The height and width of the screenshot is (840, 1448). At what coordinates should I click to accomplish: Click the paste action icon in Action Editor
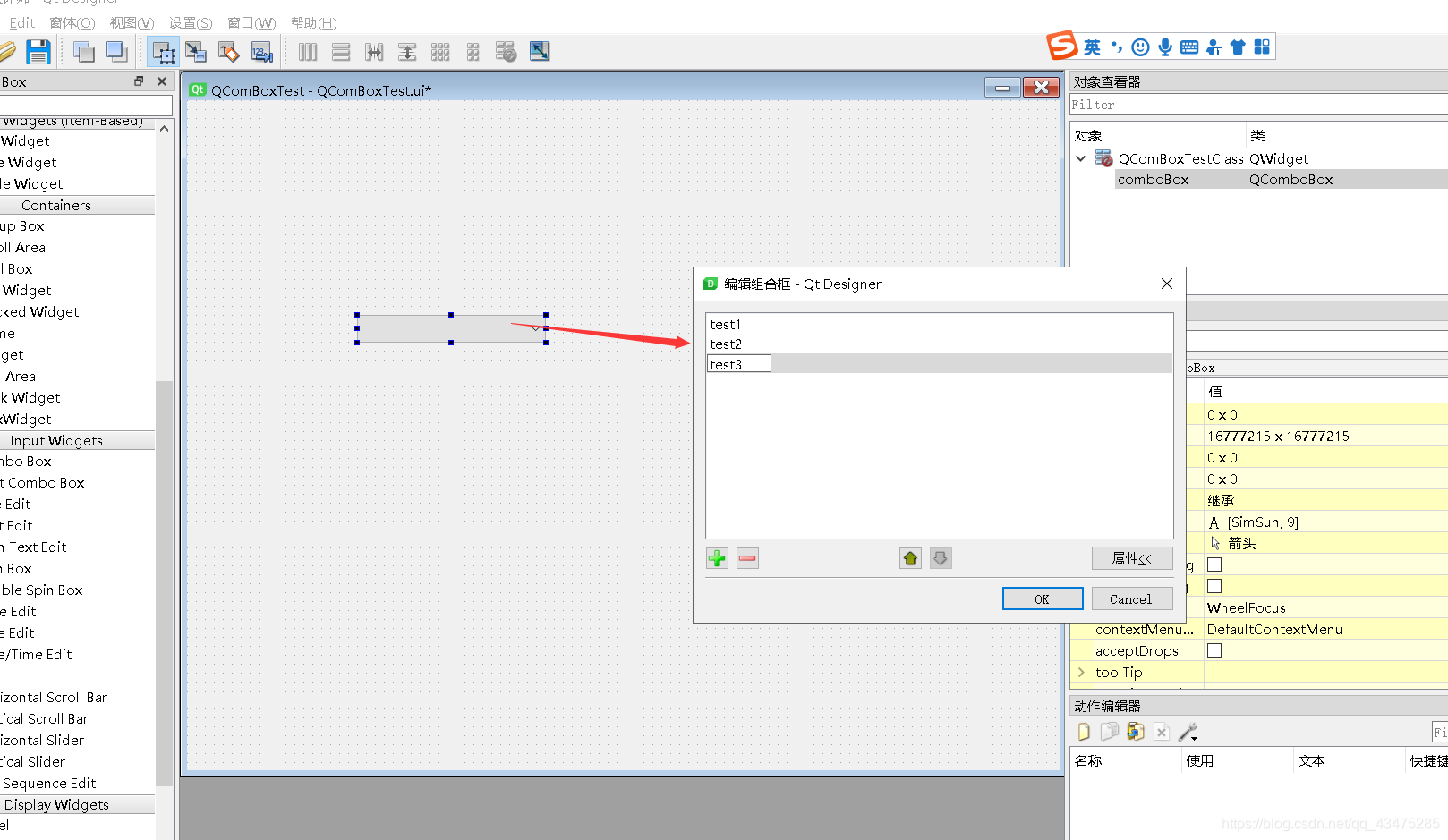pyautogui.click(x=1136, y=732)
